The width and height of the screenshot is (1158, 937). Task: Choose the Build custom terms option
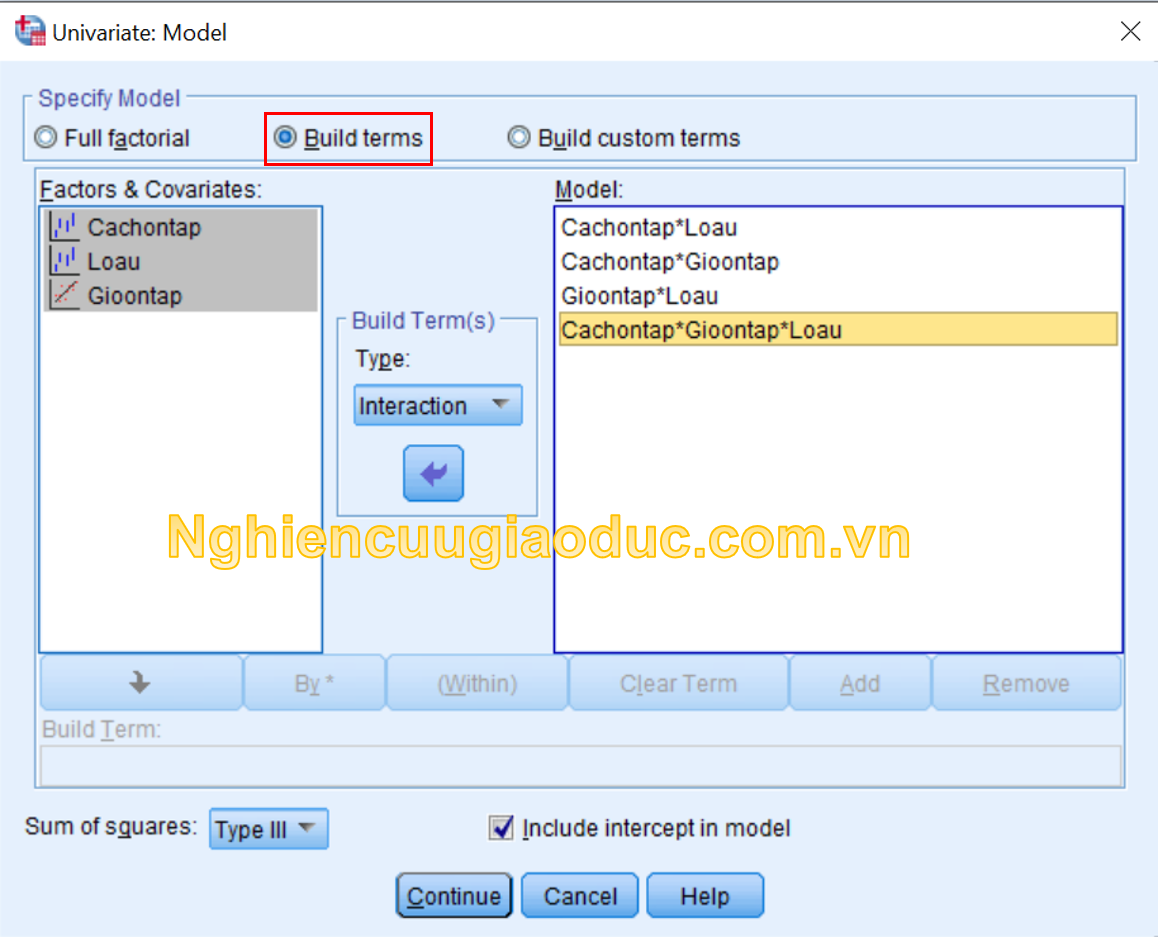[x=519, y=138]
